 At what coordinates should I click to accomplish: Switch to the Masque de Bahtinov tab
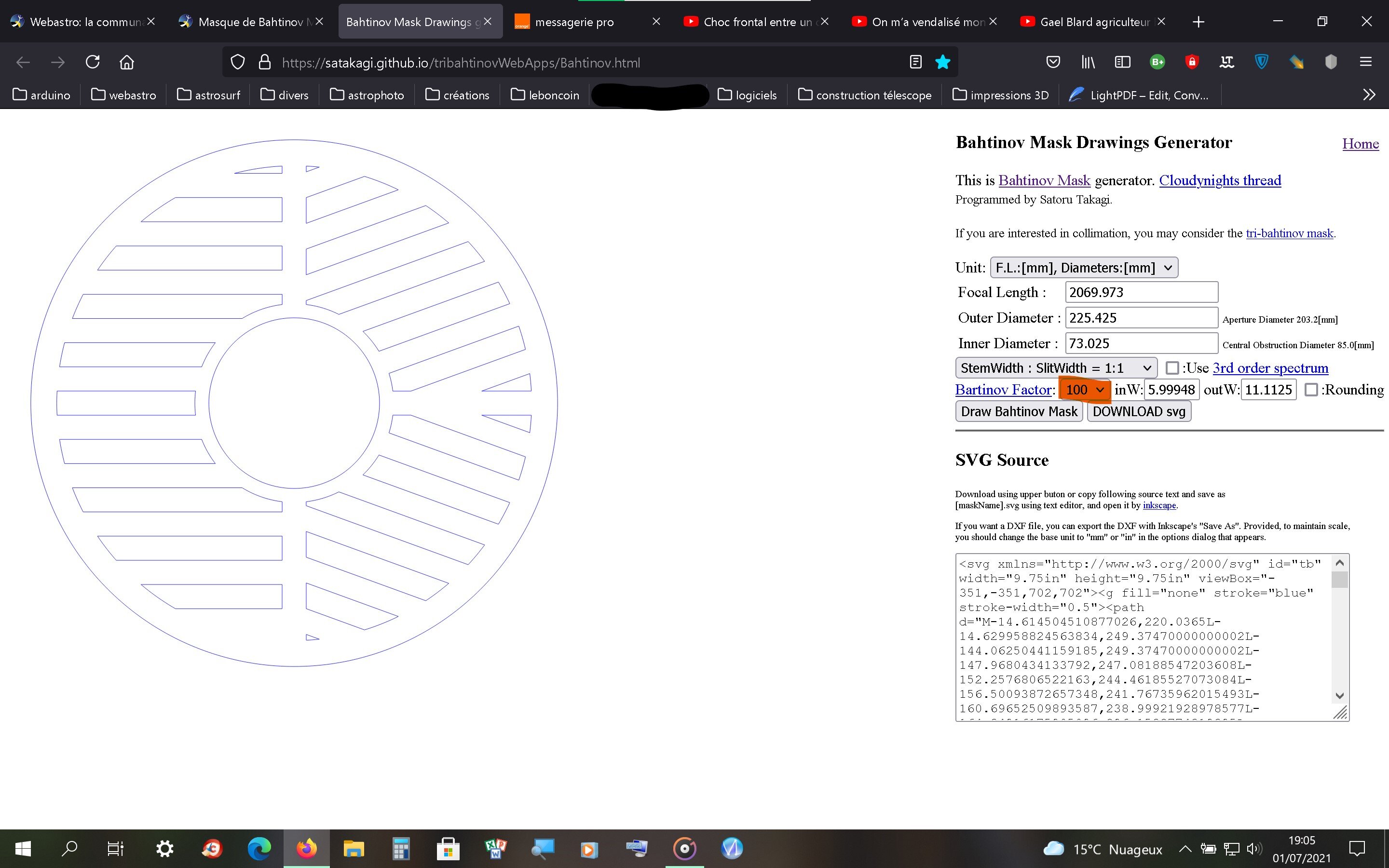click(250, 22)
